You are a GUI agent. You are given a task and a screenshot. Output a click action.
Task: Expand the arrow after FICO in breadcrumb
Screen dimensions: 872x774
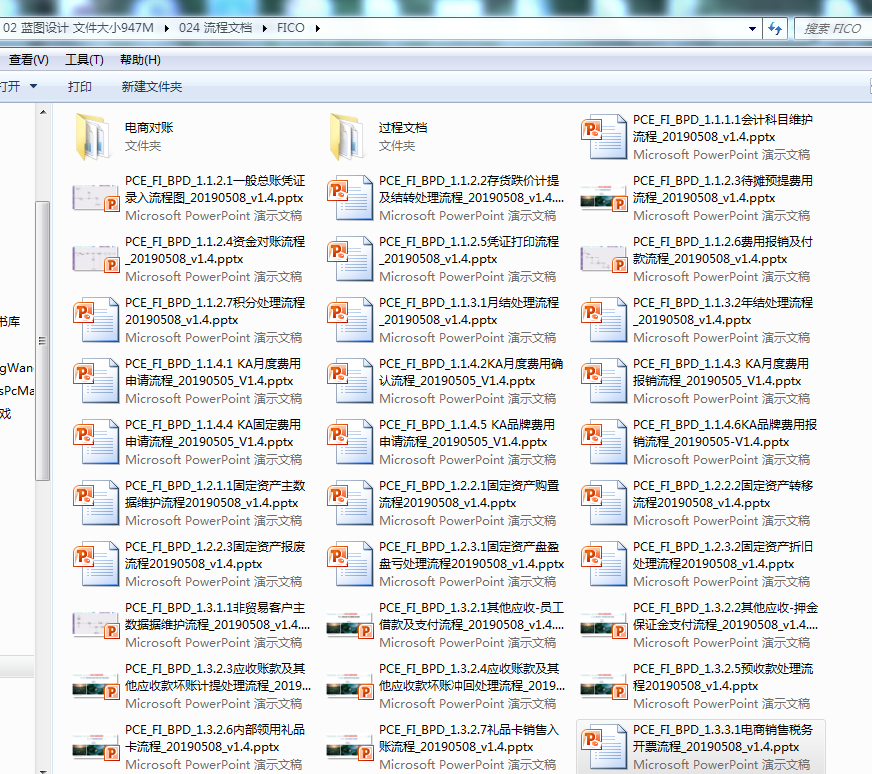(x=318, y=28)
